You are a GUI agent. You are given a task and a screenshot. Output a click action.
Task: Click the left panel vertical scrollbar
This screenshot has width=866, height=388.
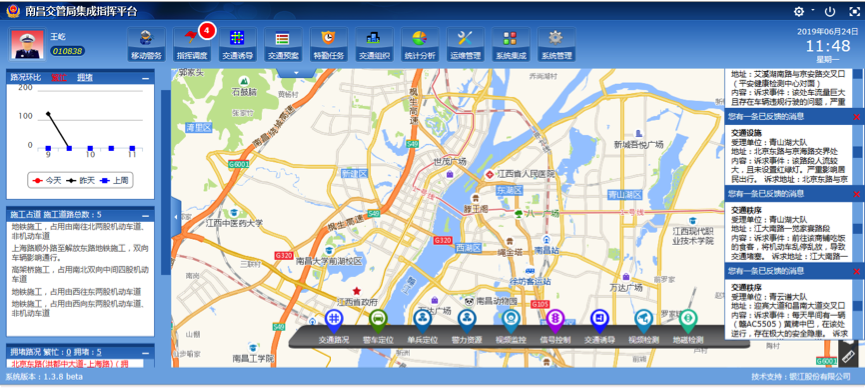click(x=166, y=182)
